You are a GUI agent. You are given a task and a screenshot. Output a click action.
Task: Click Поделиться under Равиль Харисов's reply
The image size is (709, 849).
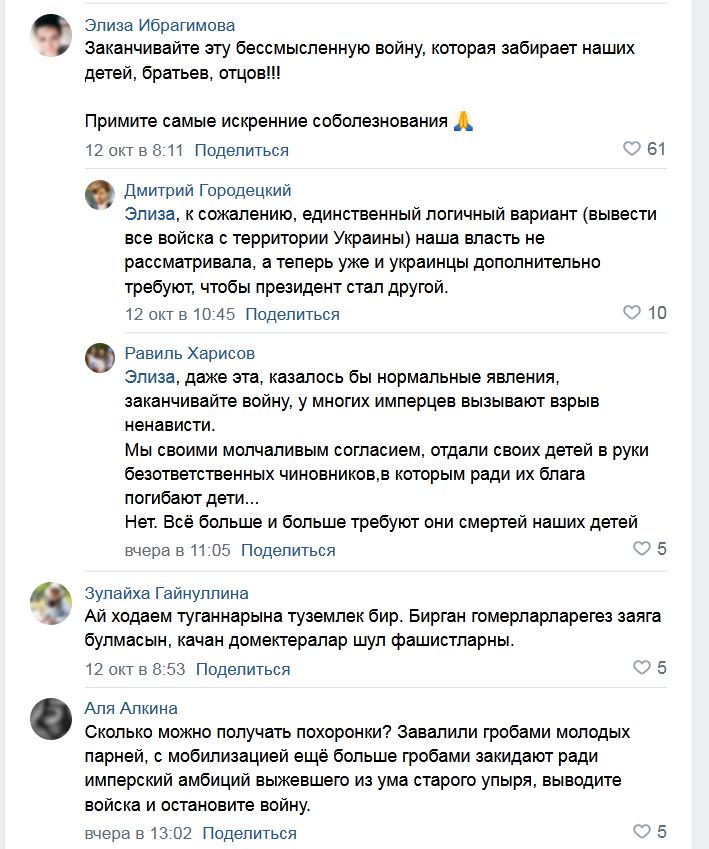(288, 550)
